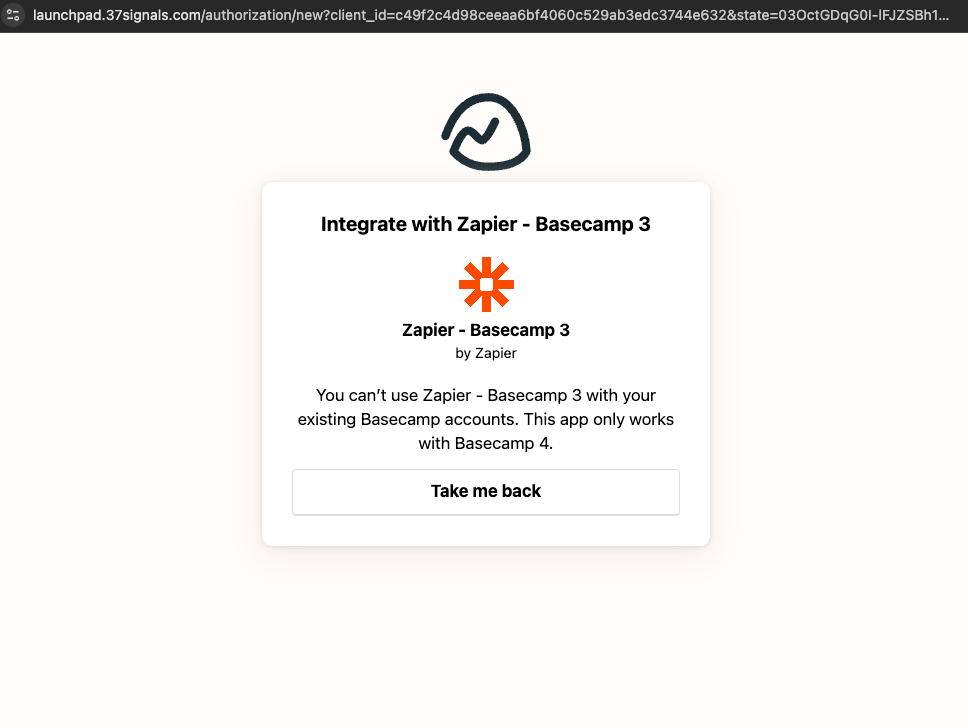Click the white square inside Zapier logo

(486, 285)
